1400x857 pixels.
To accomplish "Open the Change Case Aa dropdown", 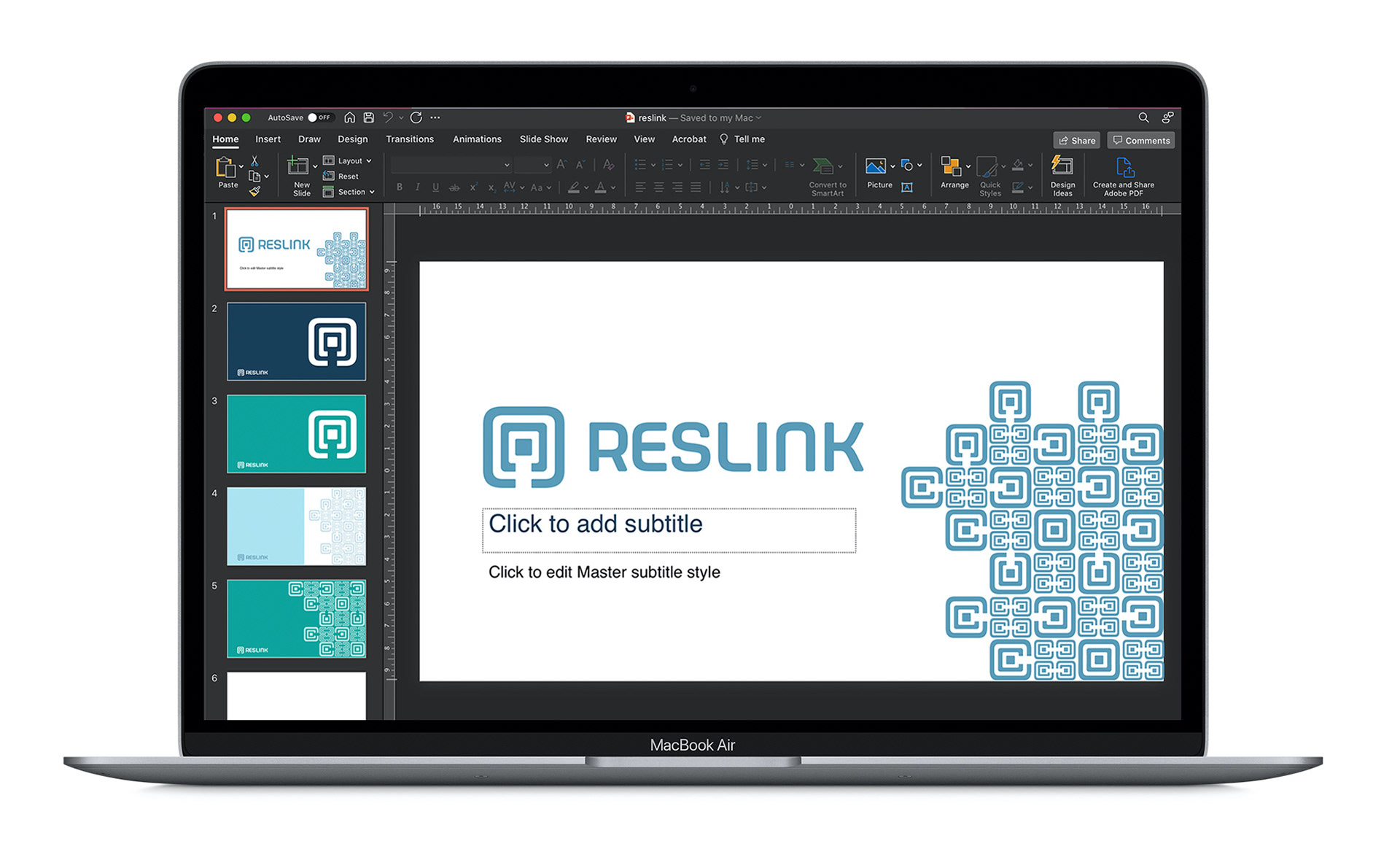I will coord(540,187).
